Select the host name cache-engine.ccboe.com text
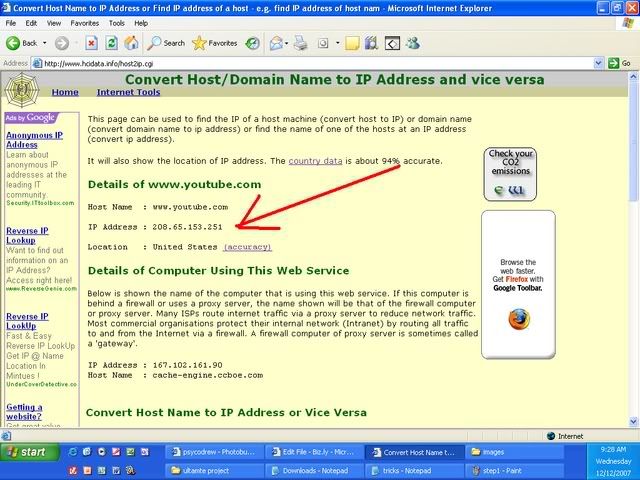Screen dimensions: 640x480 click(x=208, y=375)
